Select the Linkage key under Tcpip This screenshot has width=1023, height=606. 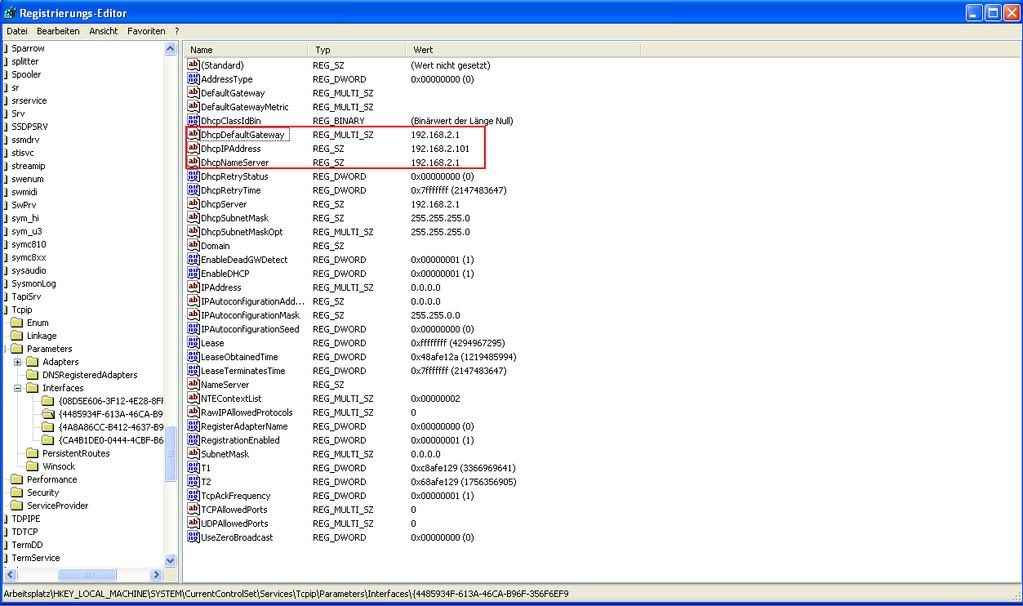coord(41,335)
